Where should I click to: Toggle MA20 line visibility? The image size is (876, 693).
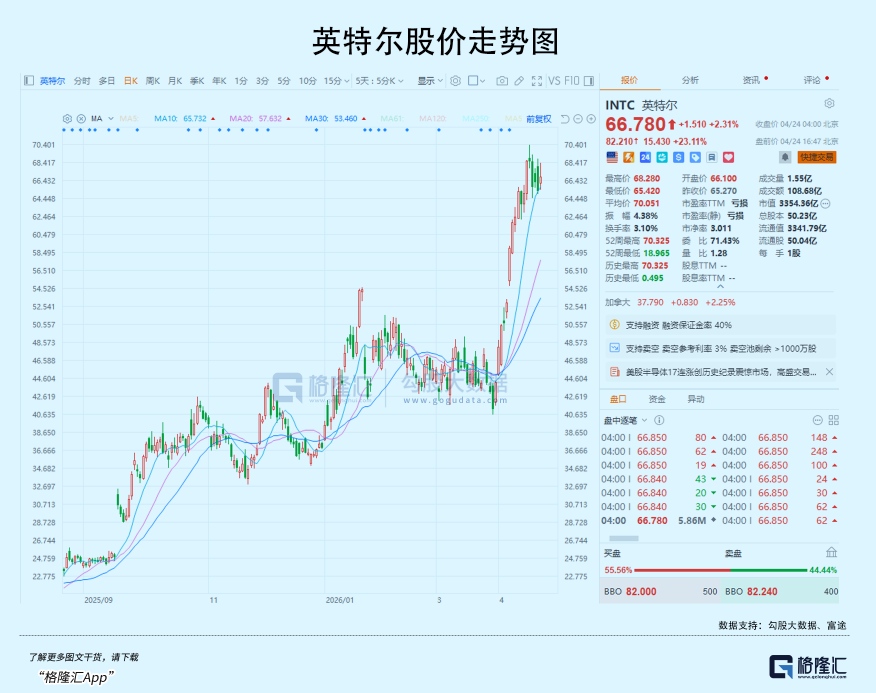pos(260,118)
